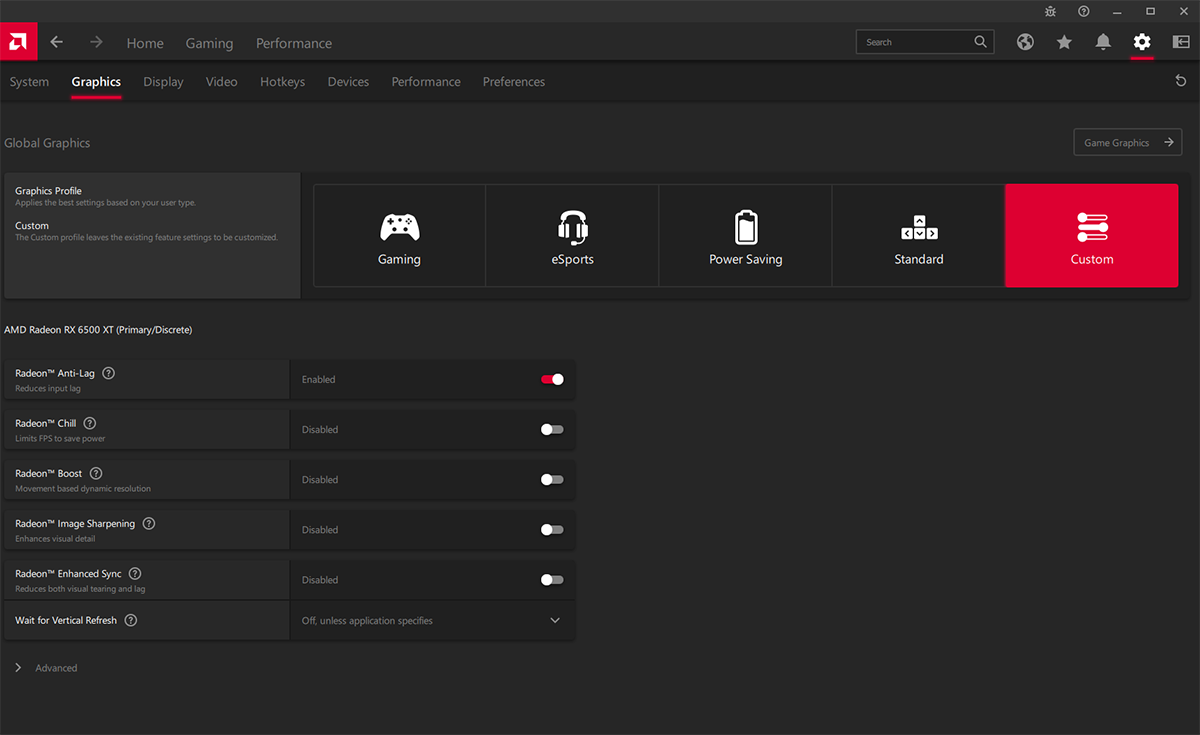Select the Standard profile tile
The width and height of the screenshot is (1200, 735).
[918, 236]
